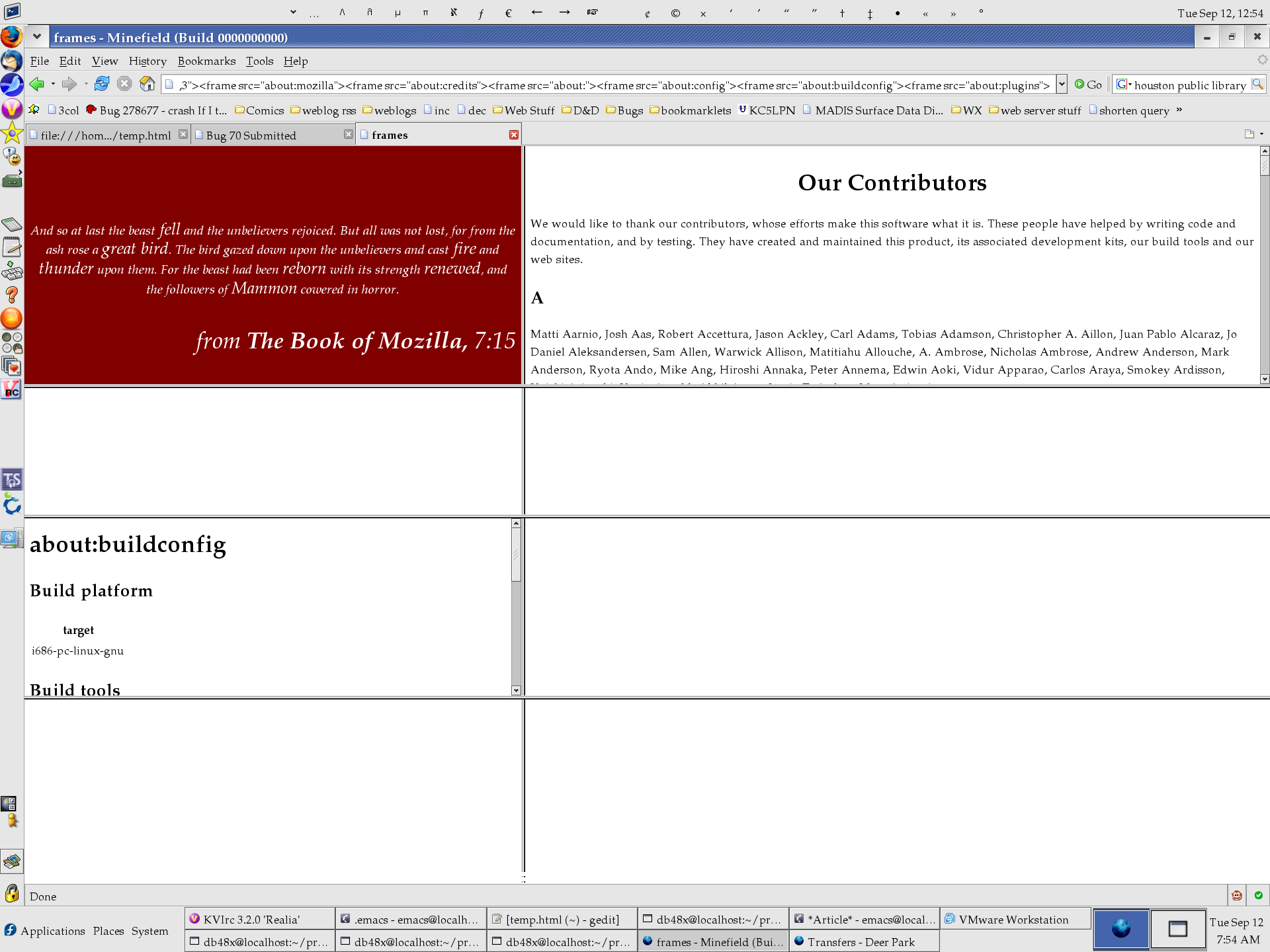1270x952 pixels.
Task: Click the Fedora logo beside Applications menu
Action: 10,930
